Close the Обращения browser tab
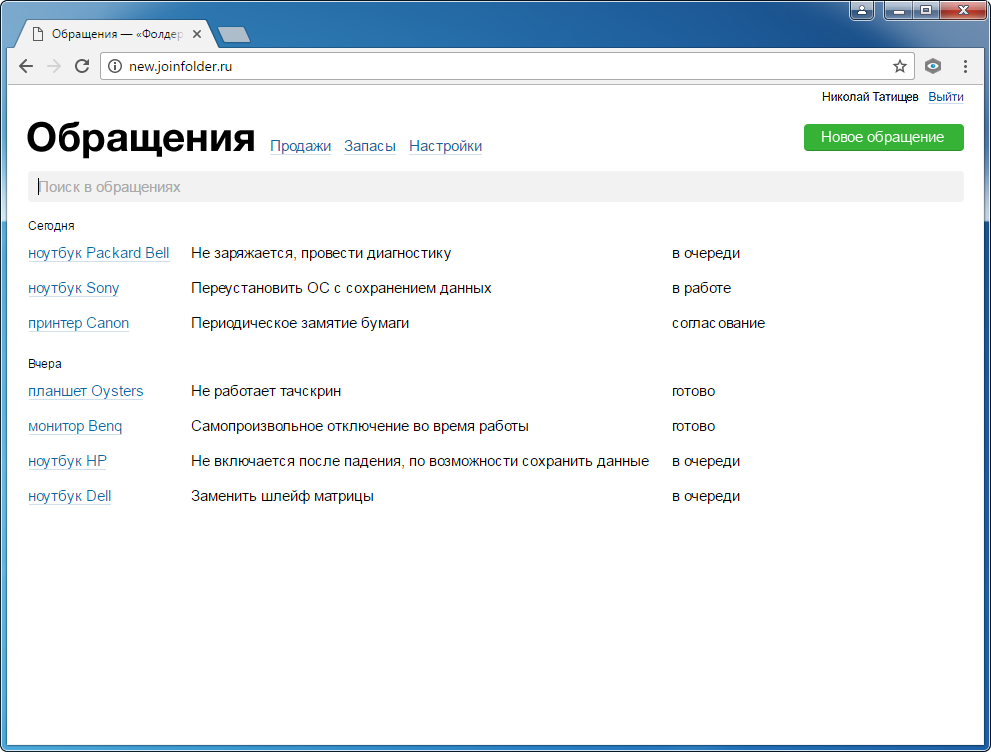This screenshot has width=991, height=752. coord(197,34)
